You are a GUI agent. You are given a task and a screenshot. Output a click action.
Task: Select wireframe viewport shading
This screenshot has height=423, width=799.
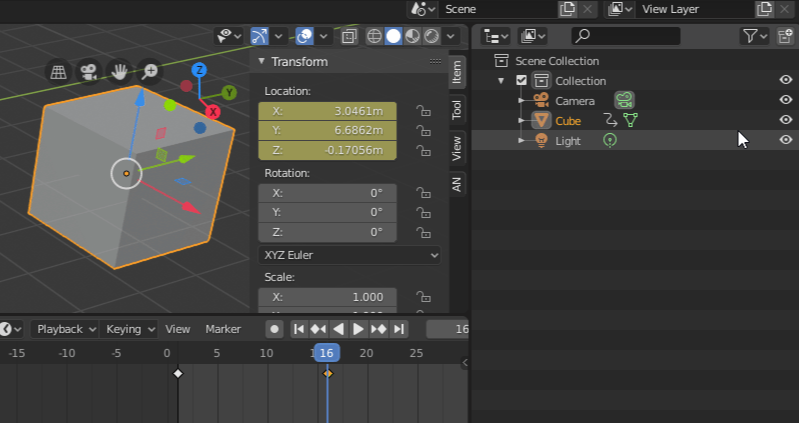[x=375, y=36]
